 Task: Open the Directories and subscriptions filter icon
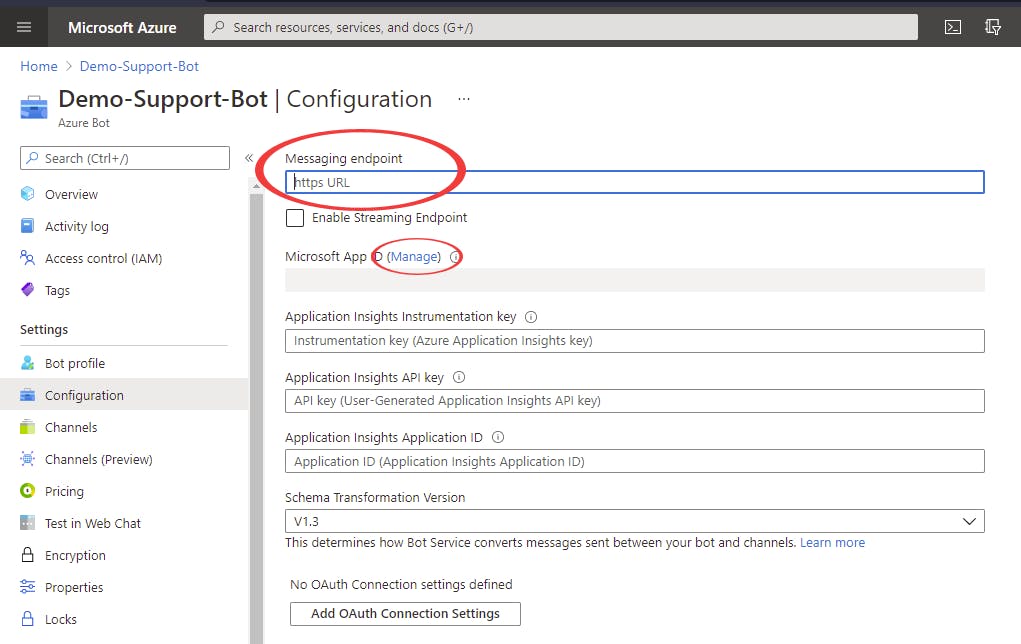tap(992, 27)
